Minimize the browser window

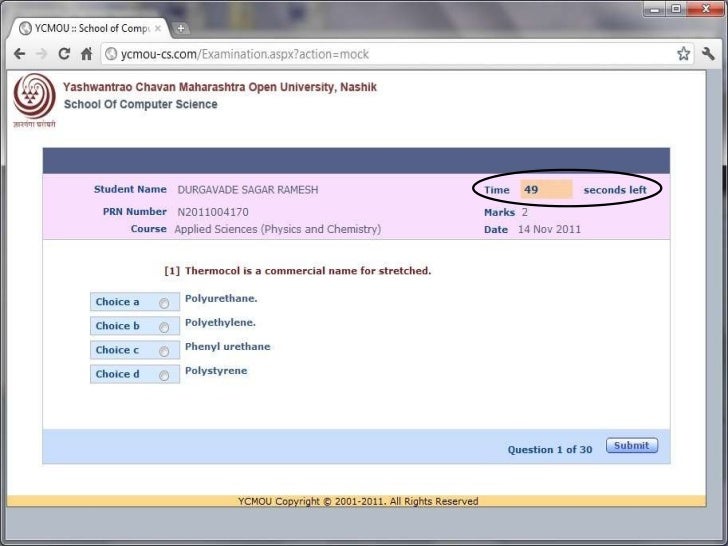point(655,9)
